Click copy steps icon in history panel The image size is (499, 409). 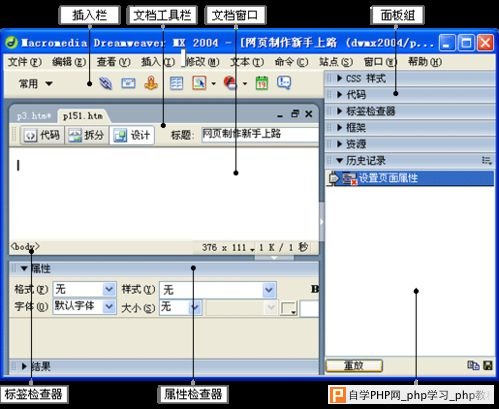pos(473,366)
